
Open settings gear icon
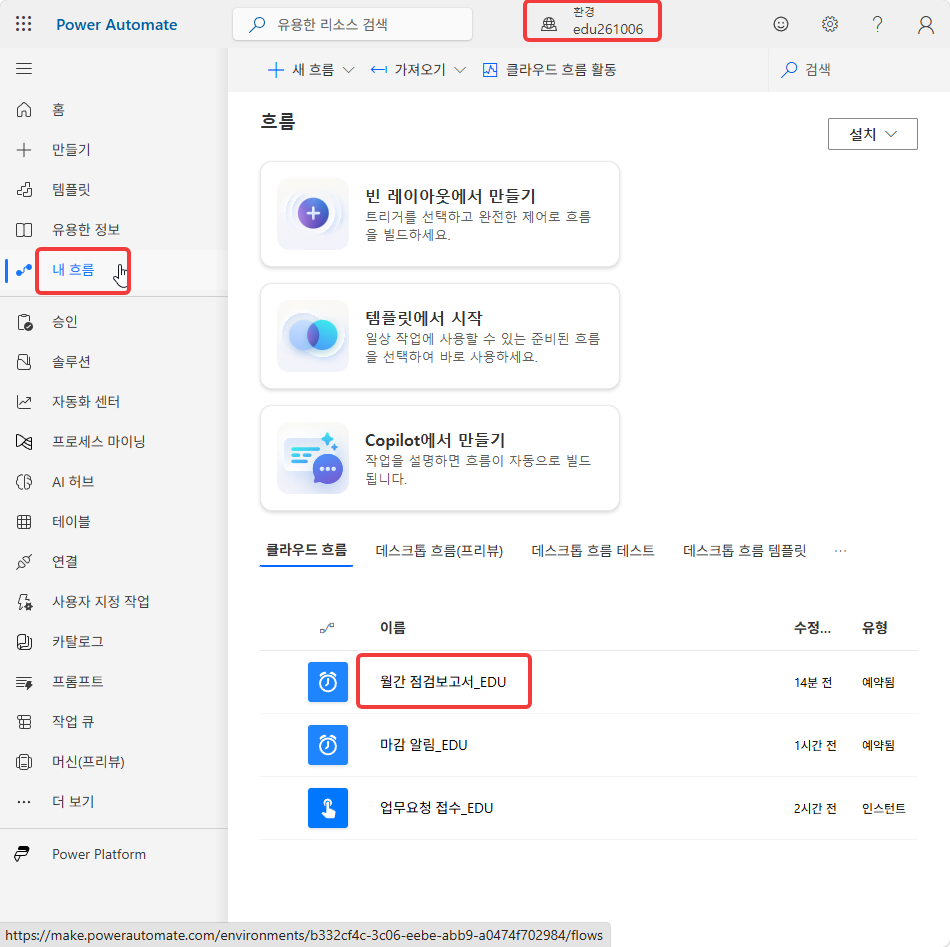point(829,24)
